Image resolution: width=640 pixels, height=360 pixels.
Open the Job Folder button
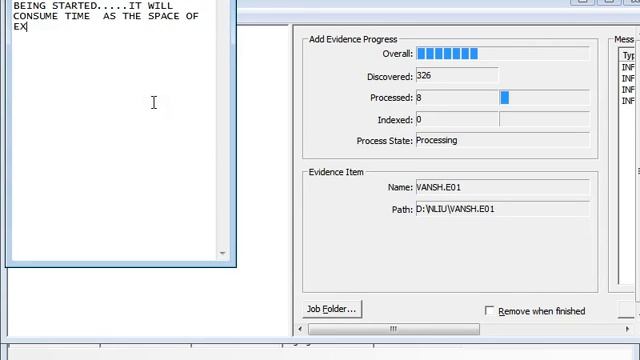click(x=332, y=309)
